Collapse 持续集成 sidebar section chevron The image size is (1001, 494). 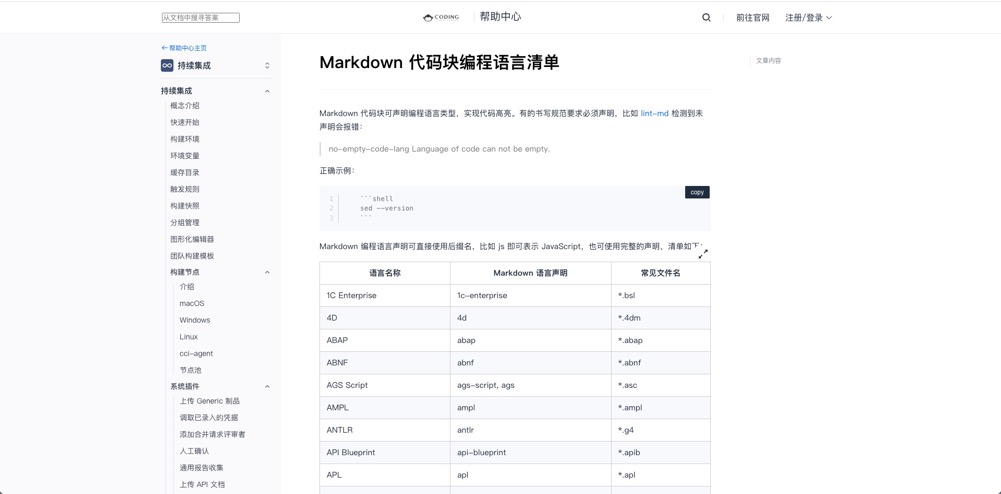tap(267, 91)
